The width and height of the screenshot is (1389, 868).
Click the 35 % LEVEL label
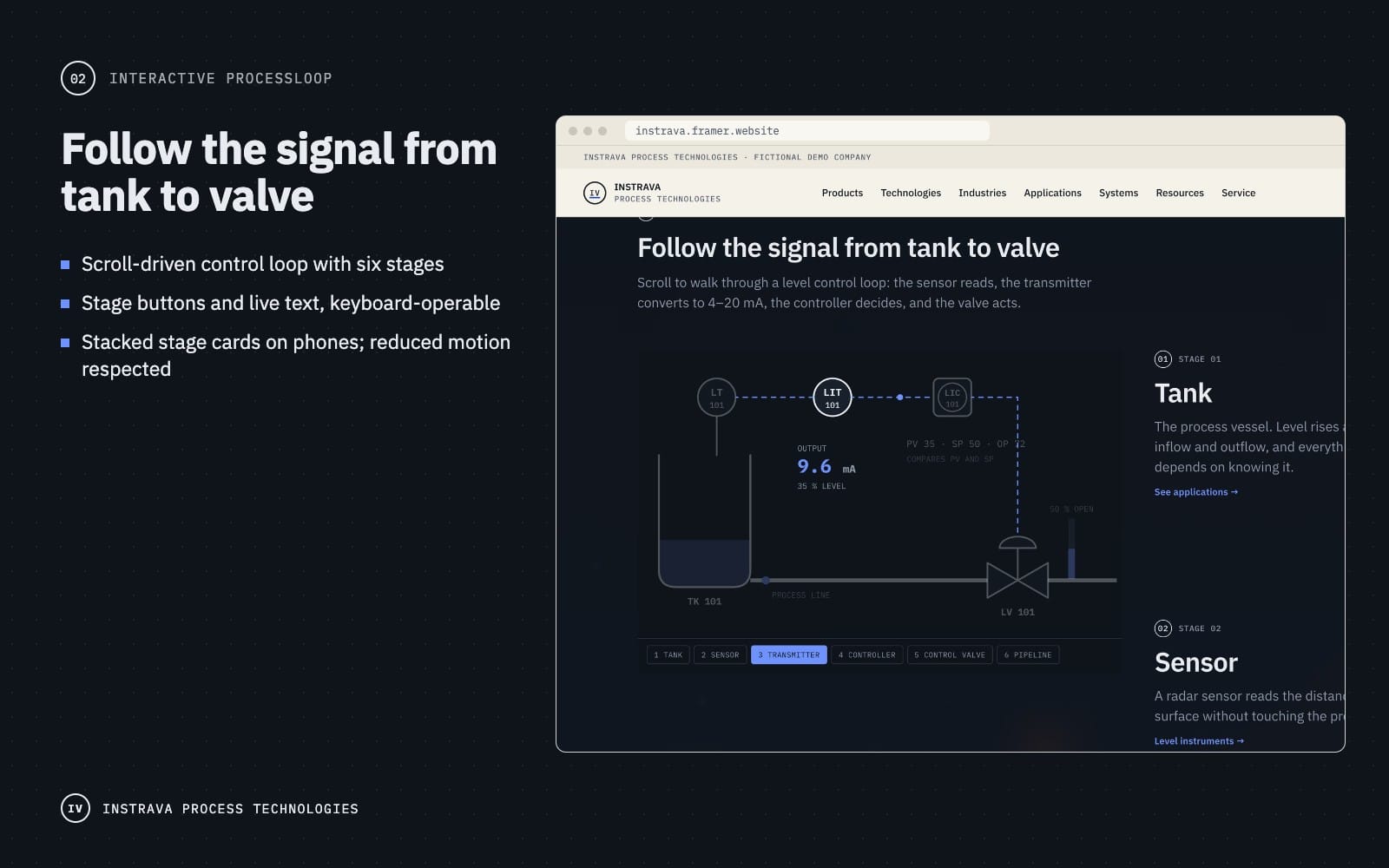(821, 486)
